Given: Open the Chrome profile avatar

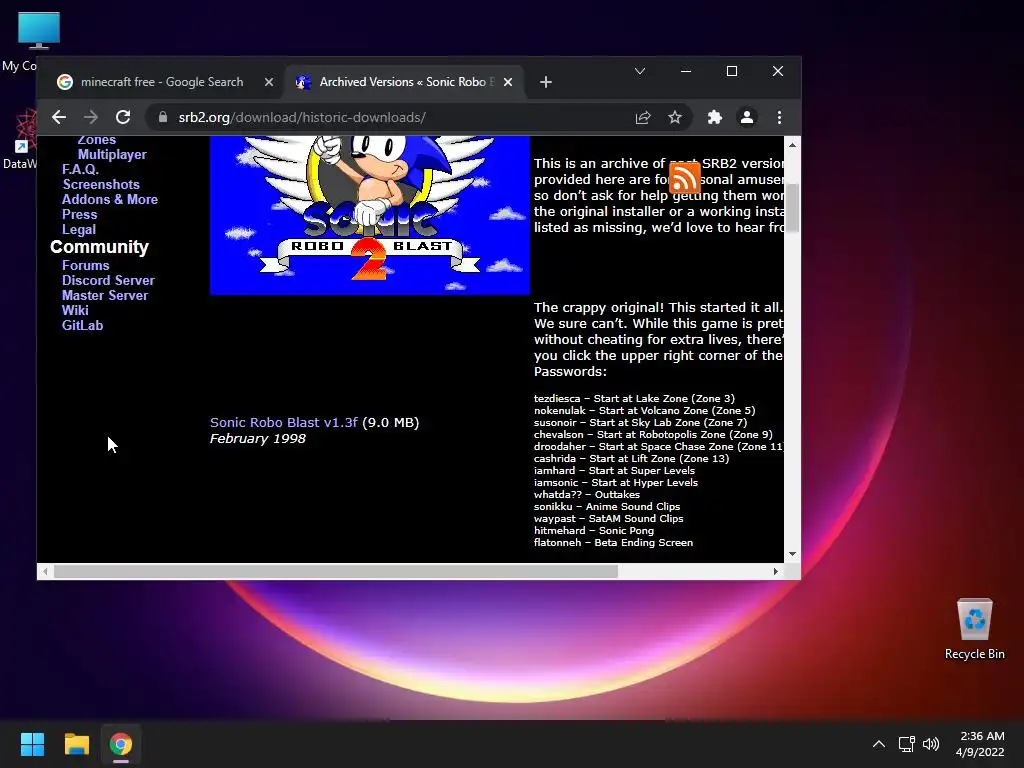Looking at the screenshot, I should click(x=746, y=118).
